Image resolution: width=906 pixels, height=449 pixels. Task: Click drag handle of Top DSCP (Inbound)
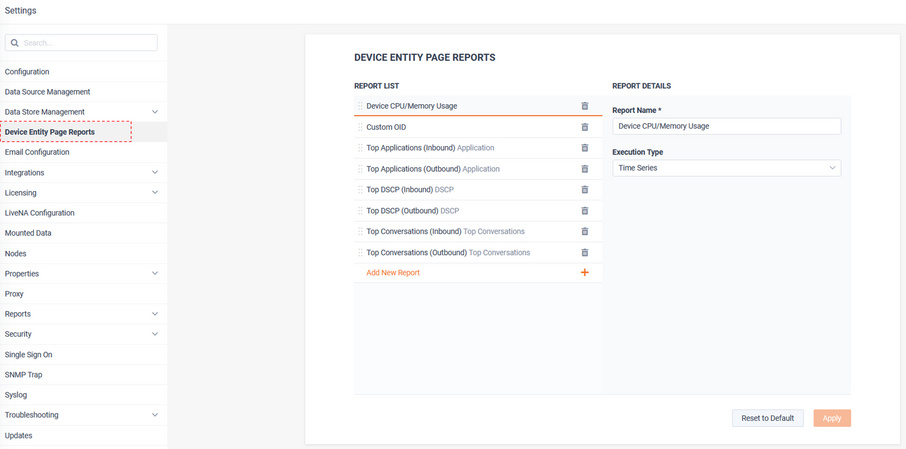click(360, 190)
